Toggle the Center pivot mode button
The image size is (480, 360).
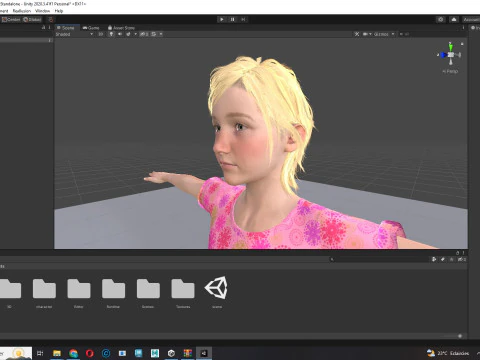pyautogui.click(x=11, y=20)
